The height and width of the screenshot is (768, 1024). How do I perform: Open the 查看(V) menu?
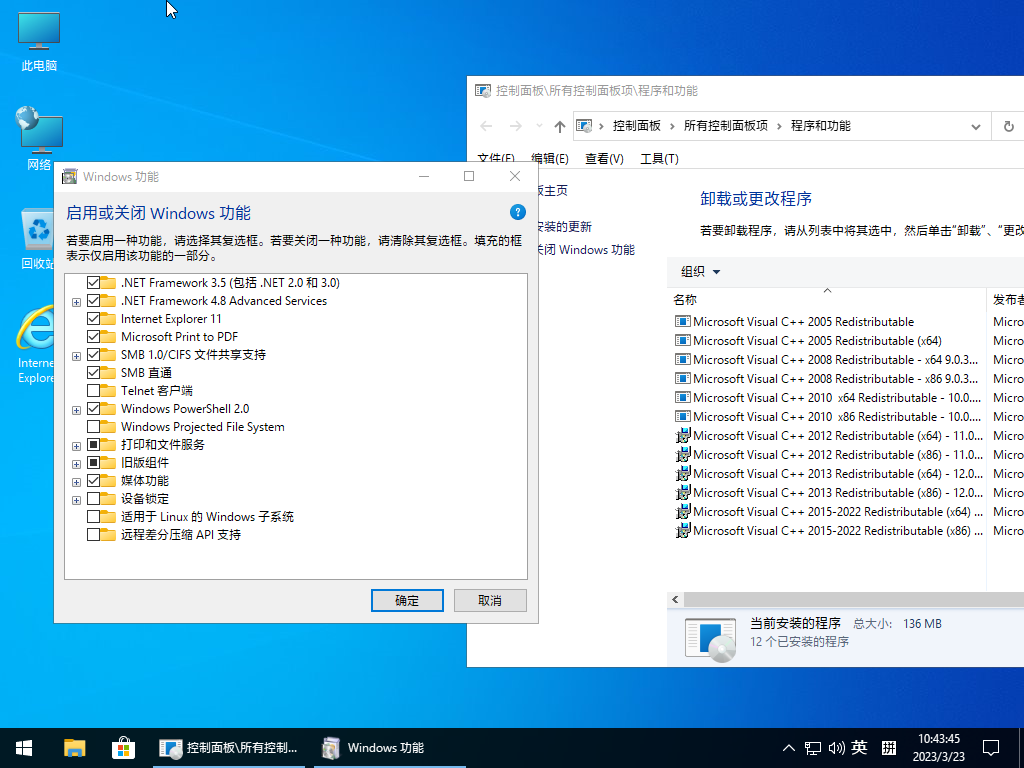[604, 159]
